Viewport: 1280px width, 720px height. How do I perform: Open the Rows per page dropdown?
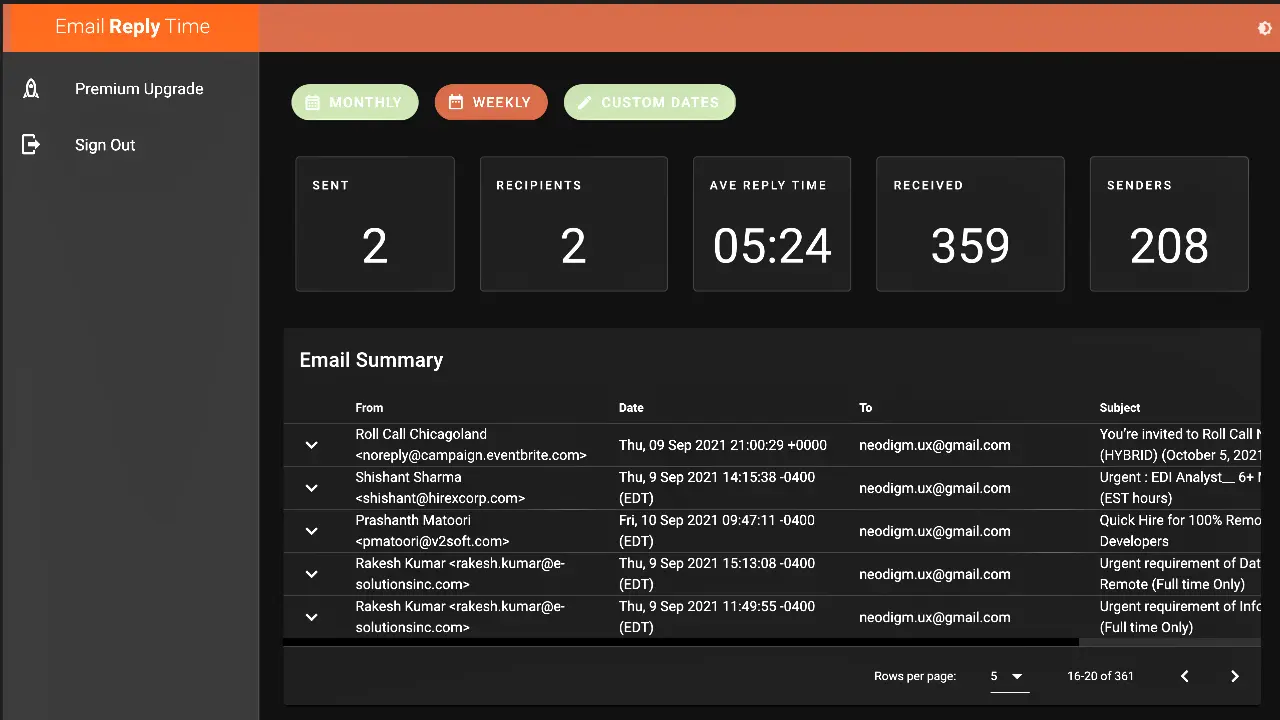click(1007, 676)
